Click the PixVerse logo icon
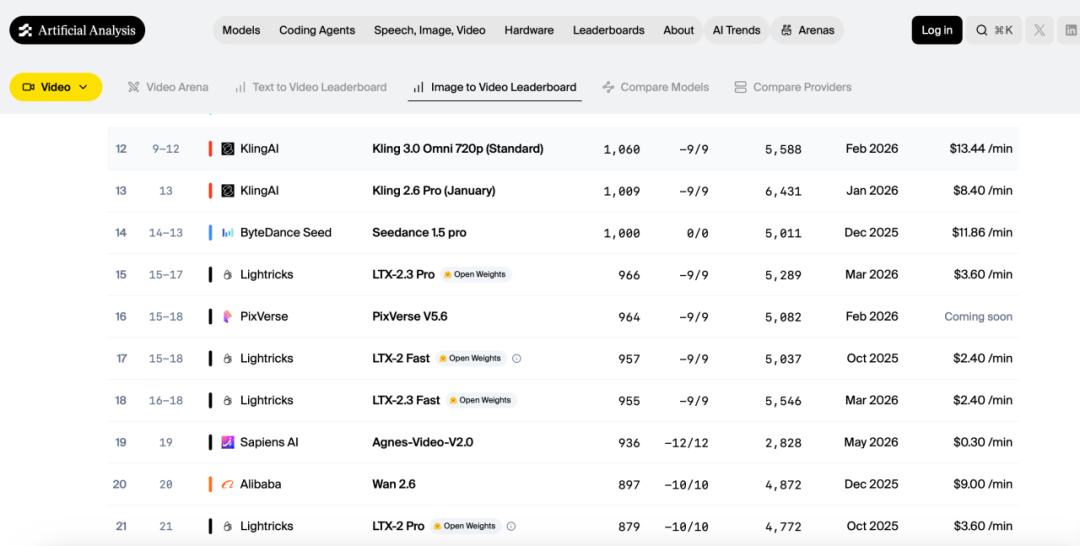The height and width of the screenshot is (546, 1080). pyautogui.click(x=228, y=317)
